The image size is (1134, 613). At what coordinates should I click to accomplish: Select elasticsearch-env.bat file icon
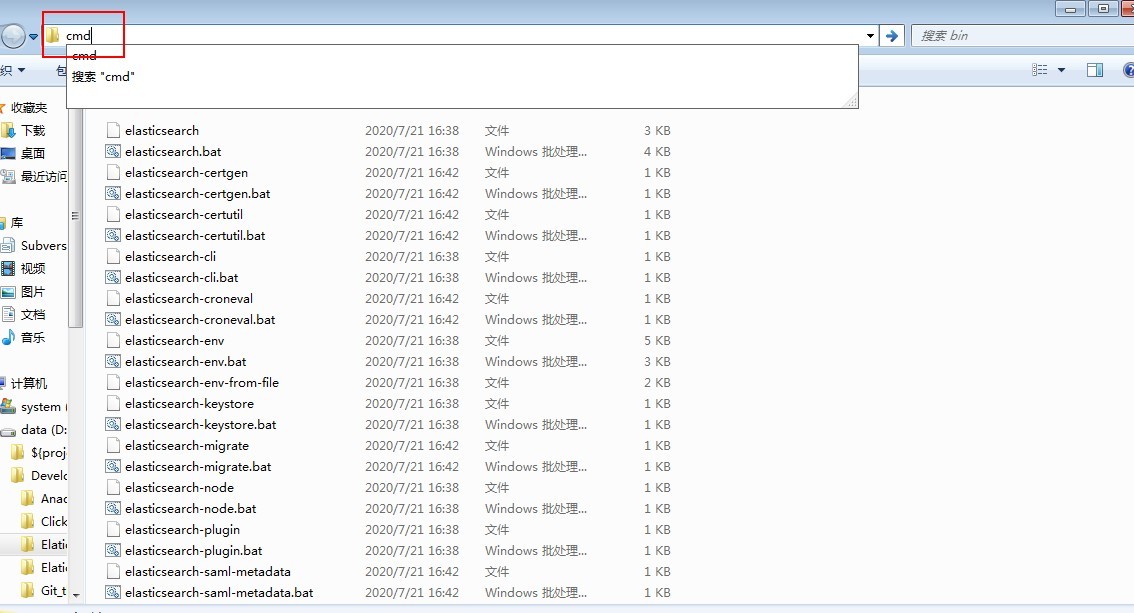113,361
